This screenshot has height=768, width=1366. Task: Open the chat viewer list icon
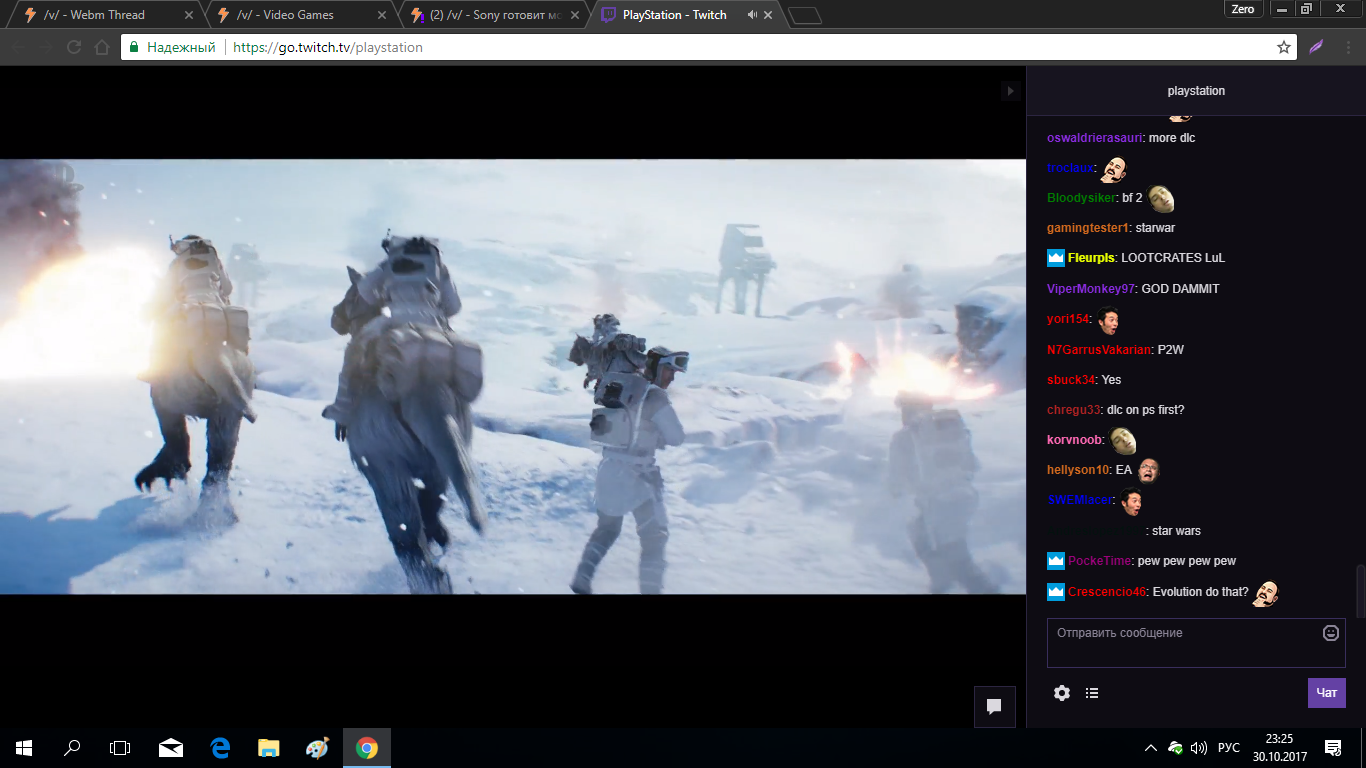coord(1092,693)
